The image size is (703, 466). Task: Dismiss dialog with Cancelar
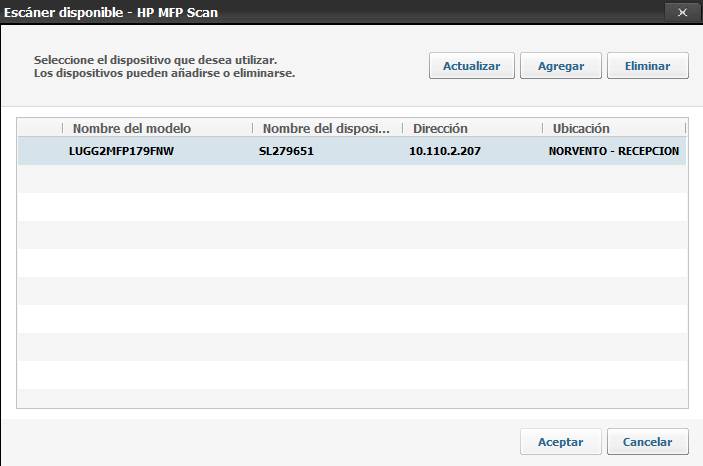(x=648, y=442)
